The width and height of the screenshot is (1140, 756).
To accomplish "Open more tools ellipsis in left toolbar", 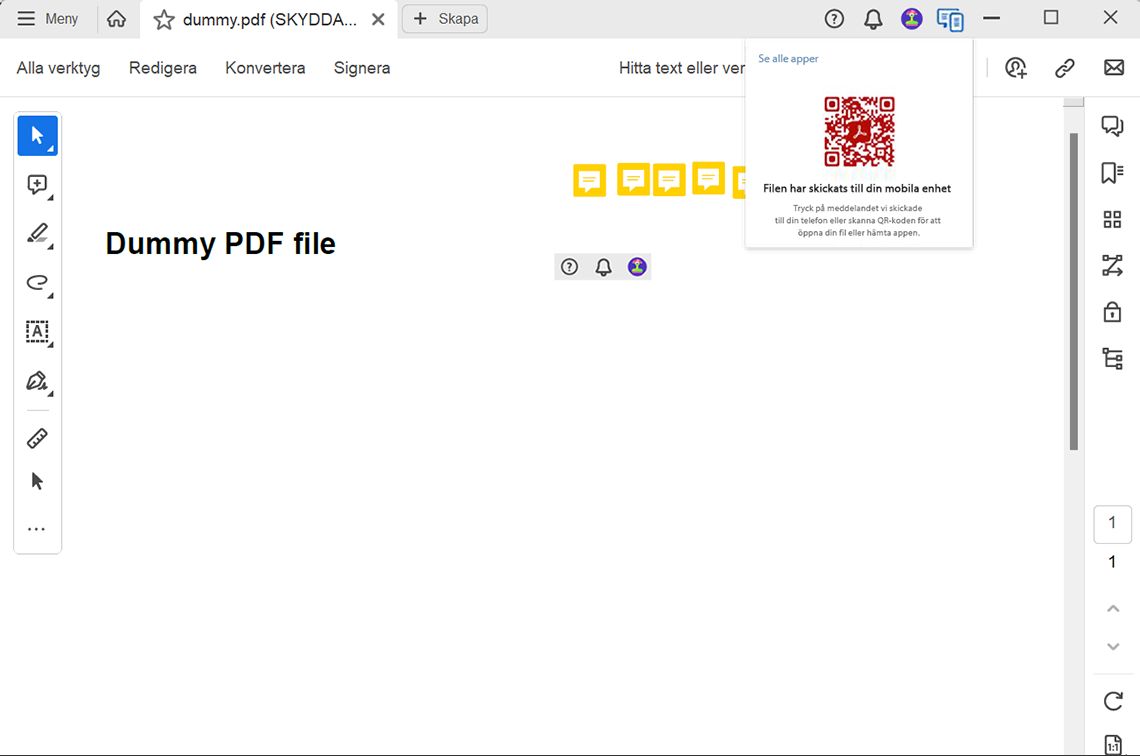I will coord(36,529).
